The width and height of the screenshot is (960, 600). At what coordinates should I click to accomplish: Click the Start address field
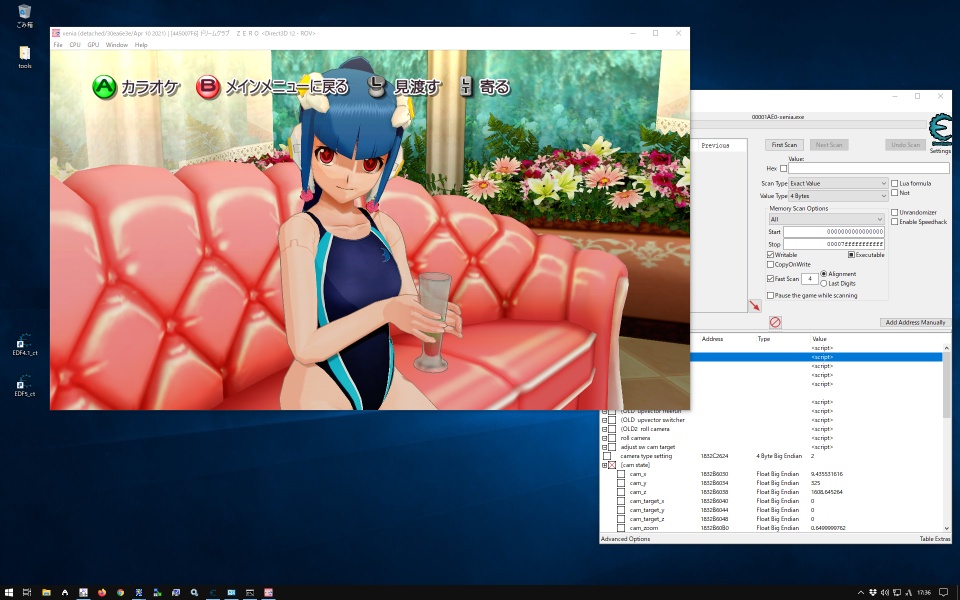[834, 232]
